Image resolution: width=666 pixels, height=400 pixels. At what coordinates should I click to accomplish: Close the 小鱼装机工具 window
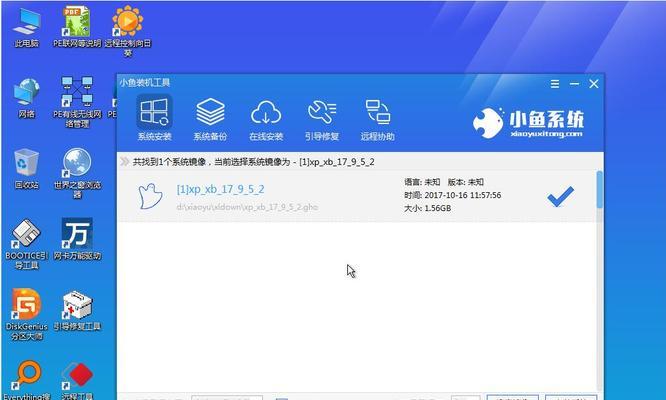(x=594, y=84)
